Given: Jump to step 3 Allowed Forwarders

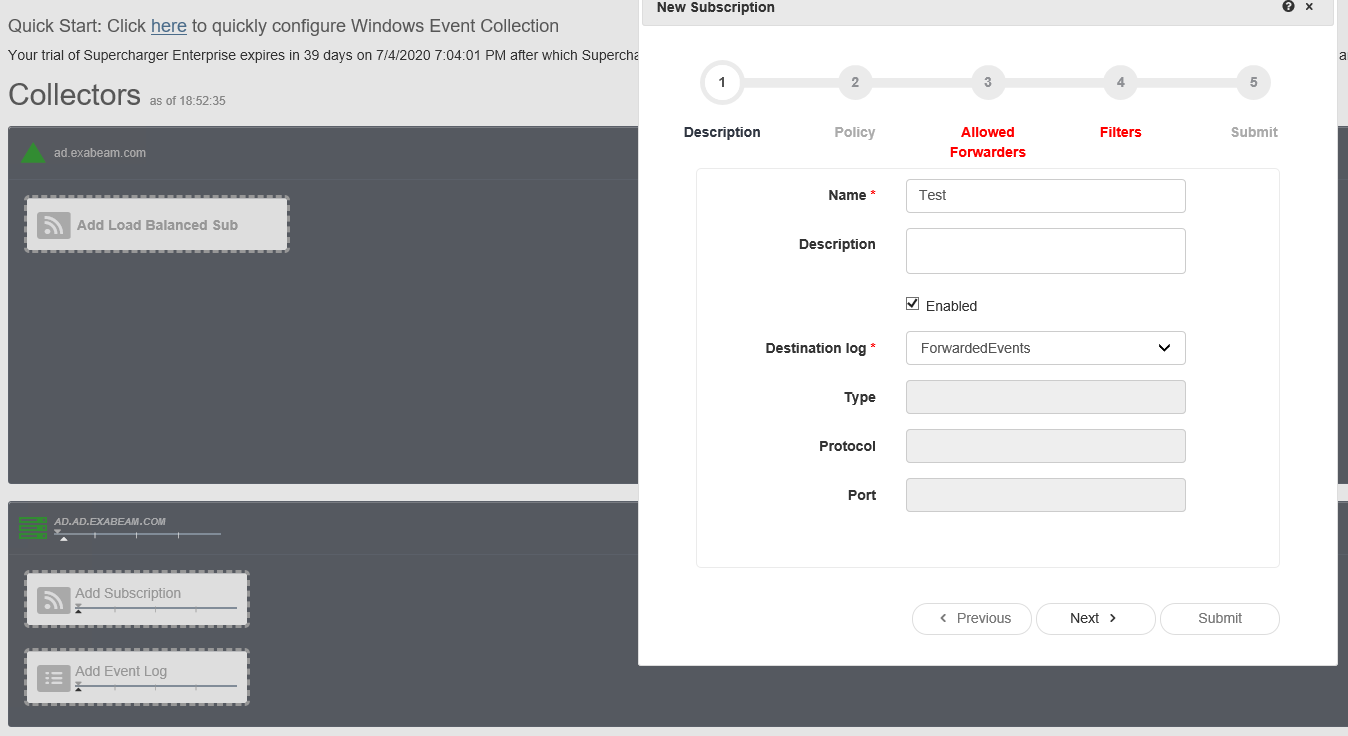Looking at the screenshot, I should (987, 82).
